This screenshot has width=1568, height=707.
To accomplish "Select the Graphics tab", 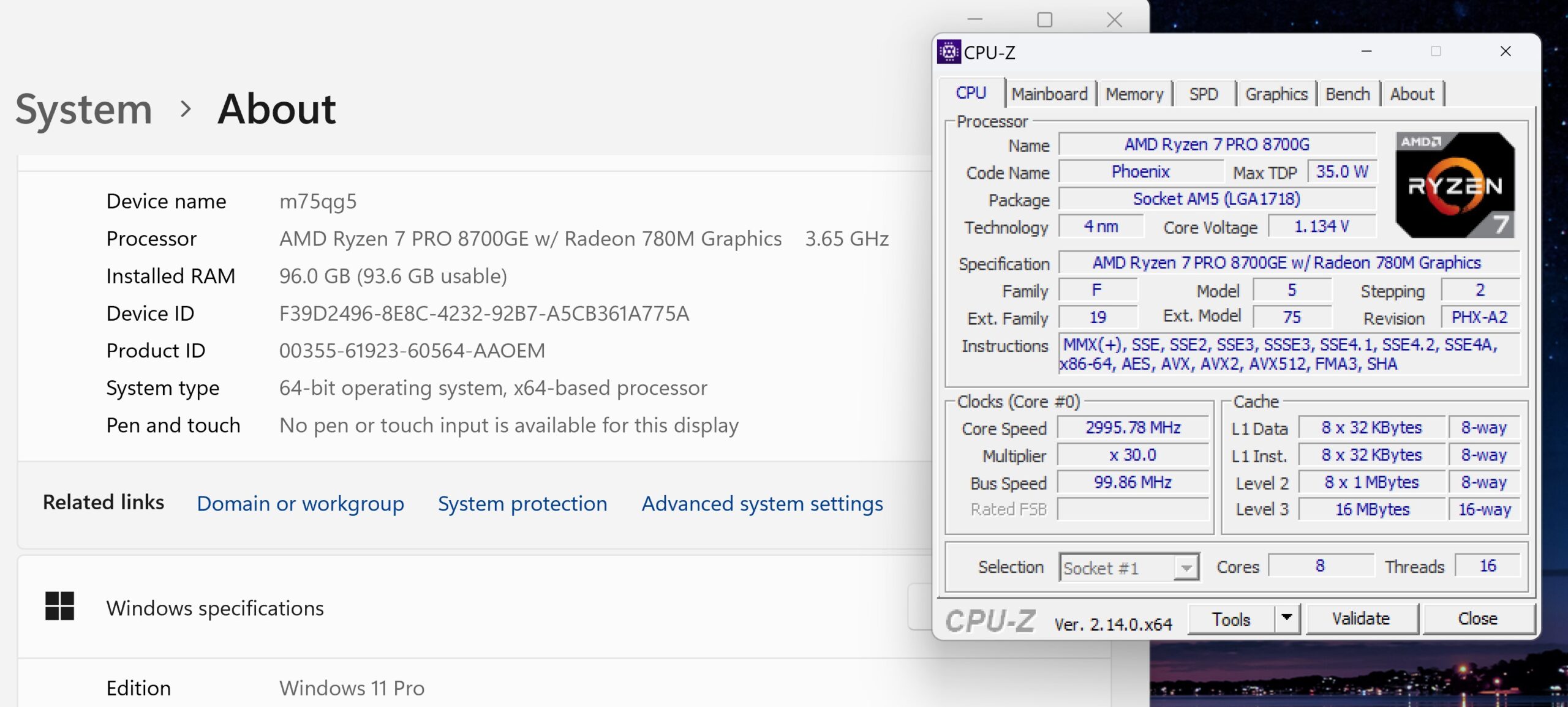I will point(1276,94).
